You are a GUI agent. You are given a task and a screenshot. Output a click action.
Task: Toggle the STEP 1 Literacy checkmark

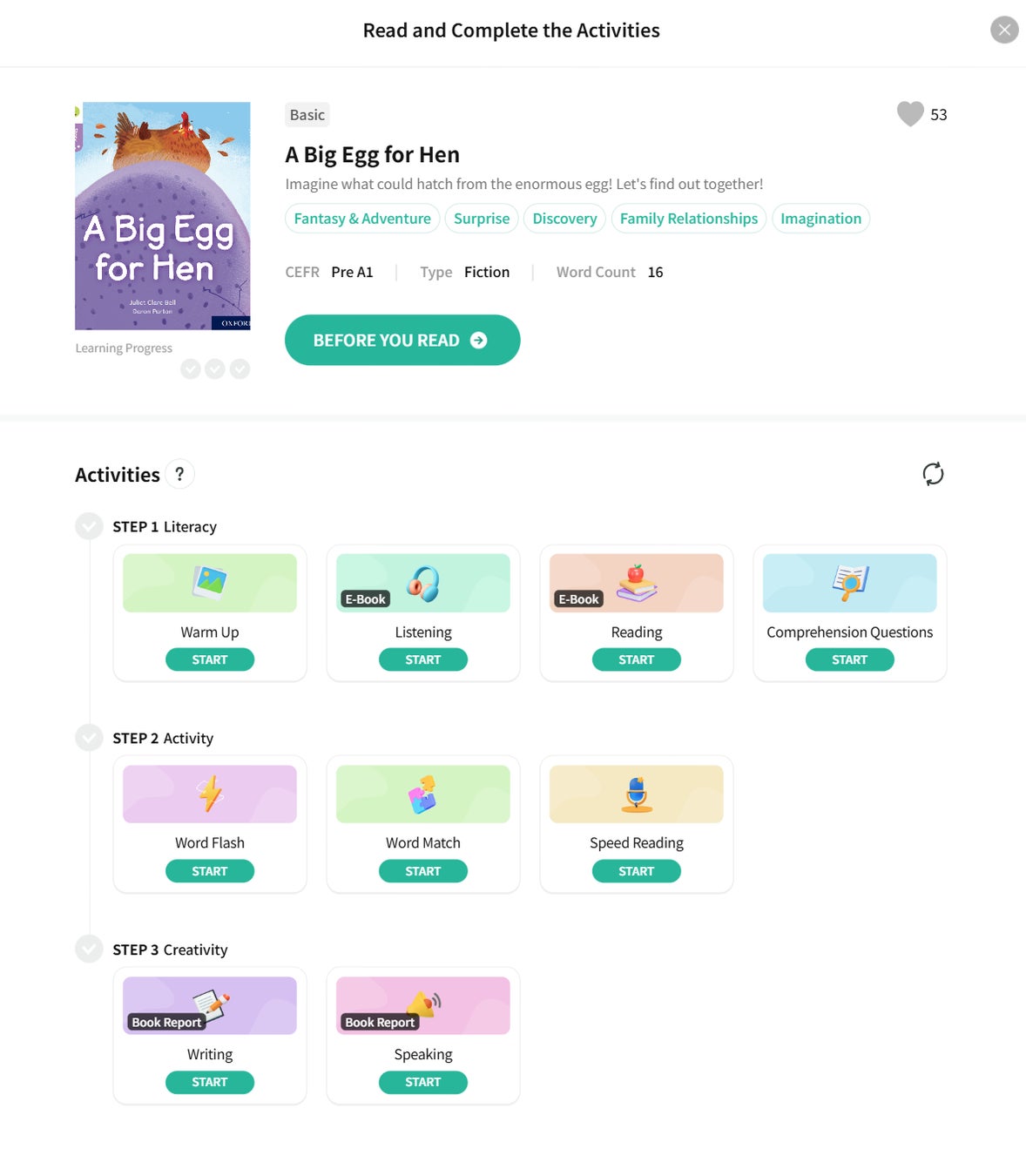click(89, 526)
